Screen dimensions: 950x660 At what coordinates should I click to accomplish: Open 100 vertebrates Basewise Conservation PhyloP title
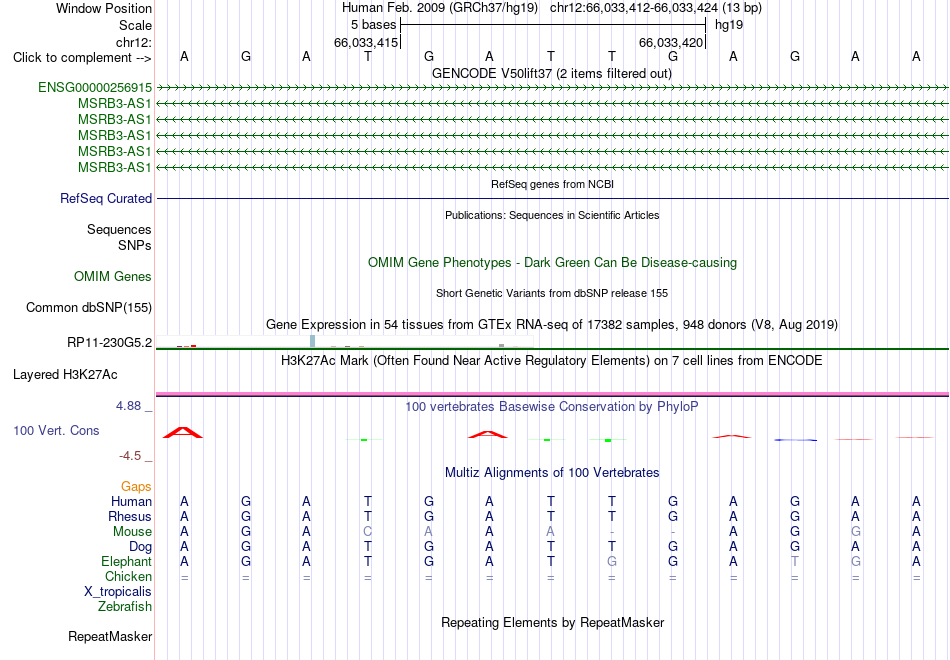(x=552, y=407)
